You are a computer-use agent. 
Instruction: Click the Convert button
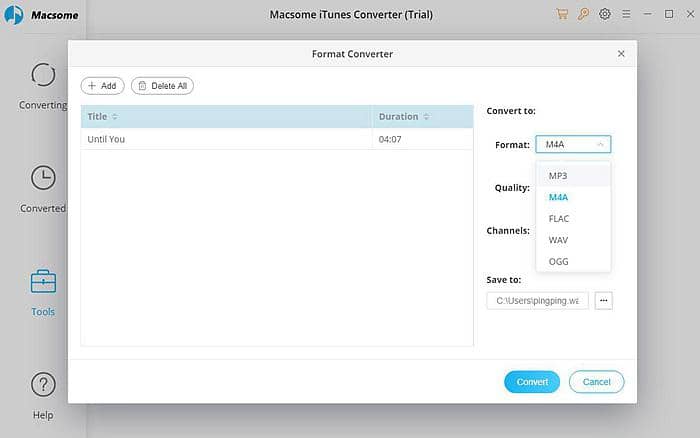[x=532, y=382]
